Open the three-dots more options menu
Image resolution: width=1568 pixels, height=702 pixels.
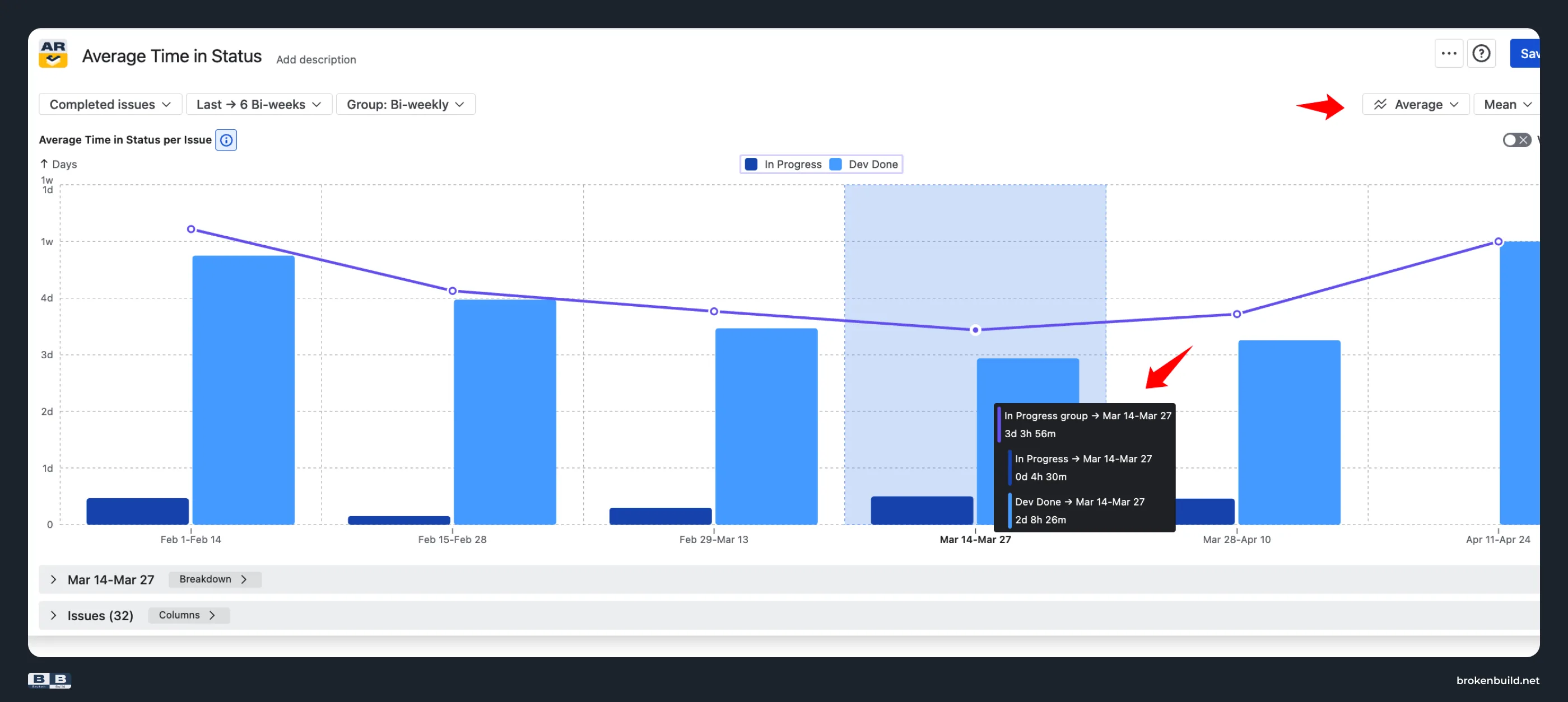pyautogui.click(x=1449, y=54)
